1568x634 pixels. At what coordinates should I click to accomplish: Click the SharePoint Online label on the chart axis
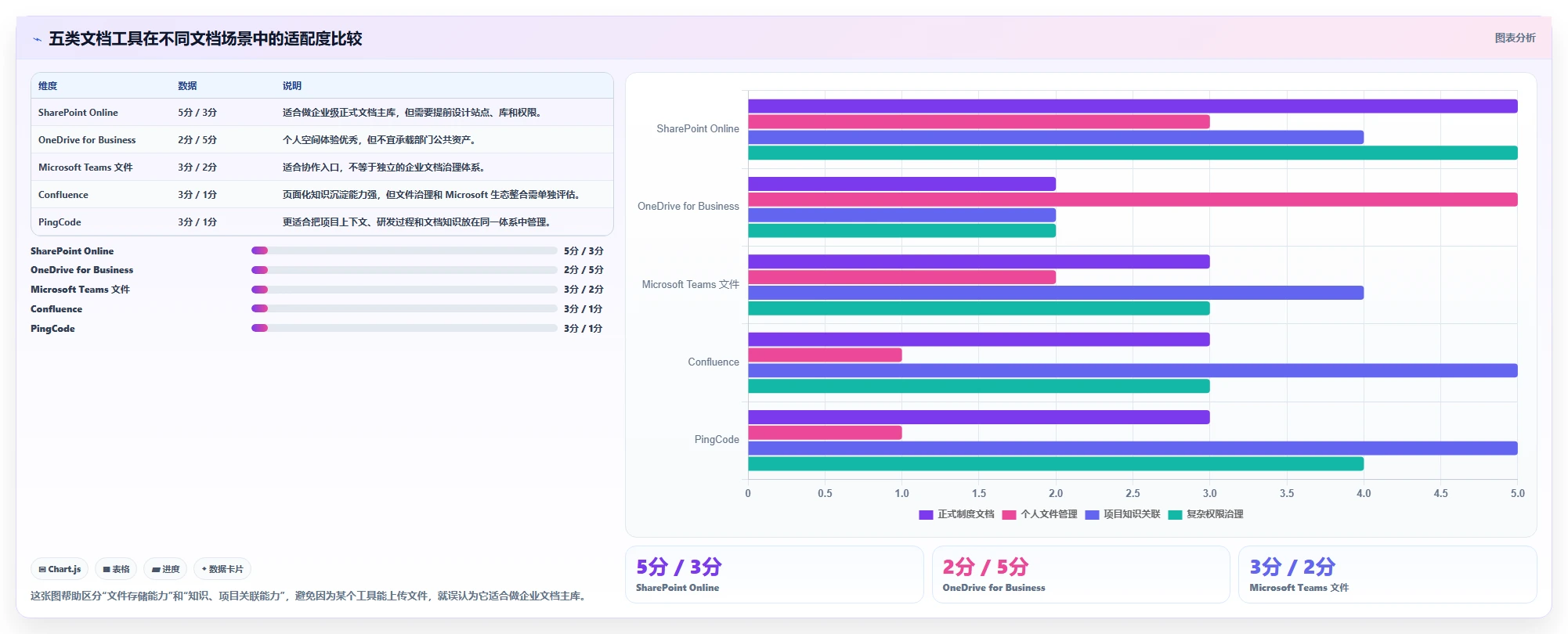click(698, 129)
